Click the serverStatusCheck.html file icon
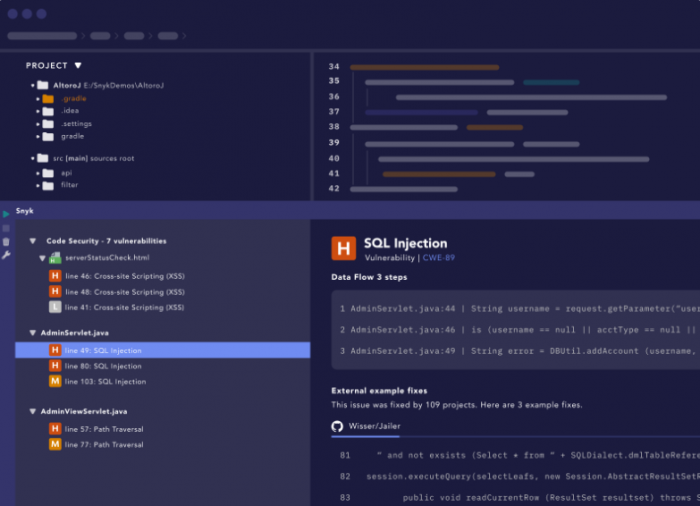 pos(55,258)
